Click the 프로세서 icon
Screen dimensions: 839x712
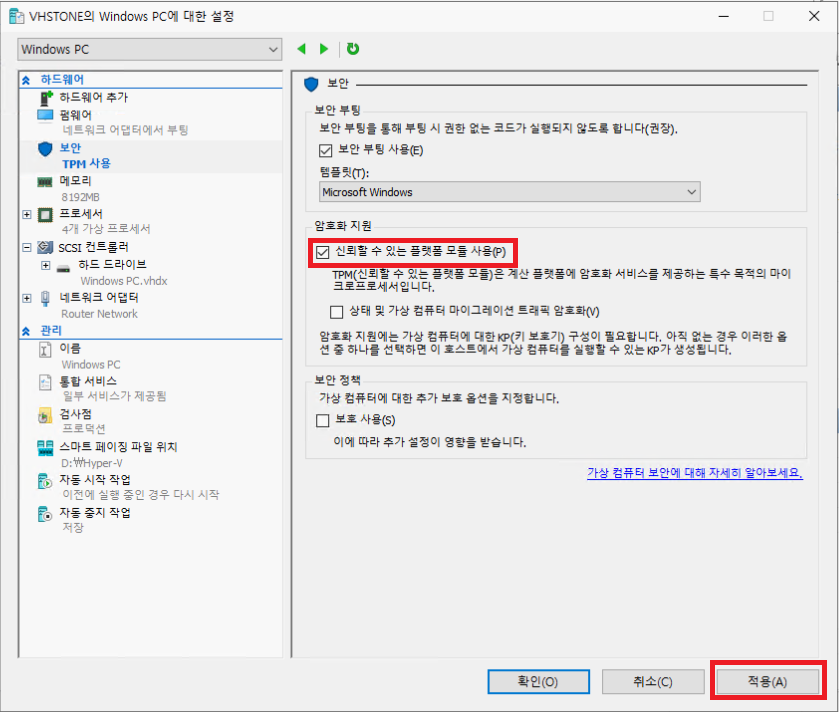[x=45, y=215]
